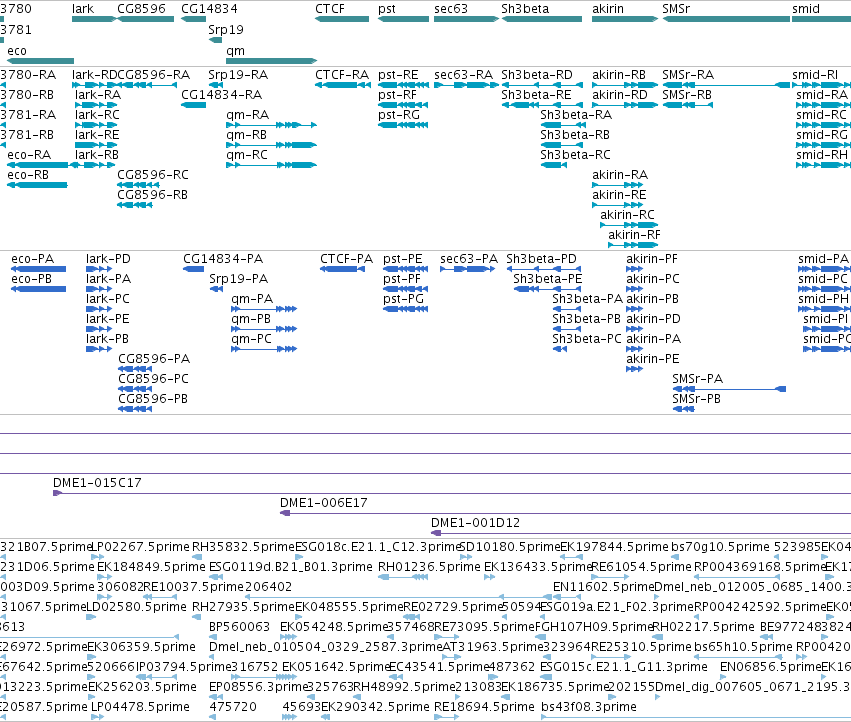Click transcript lark-RC
The width and height of the screenshot is (851, 722).
coord(97,125)
